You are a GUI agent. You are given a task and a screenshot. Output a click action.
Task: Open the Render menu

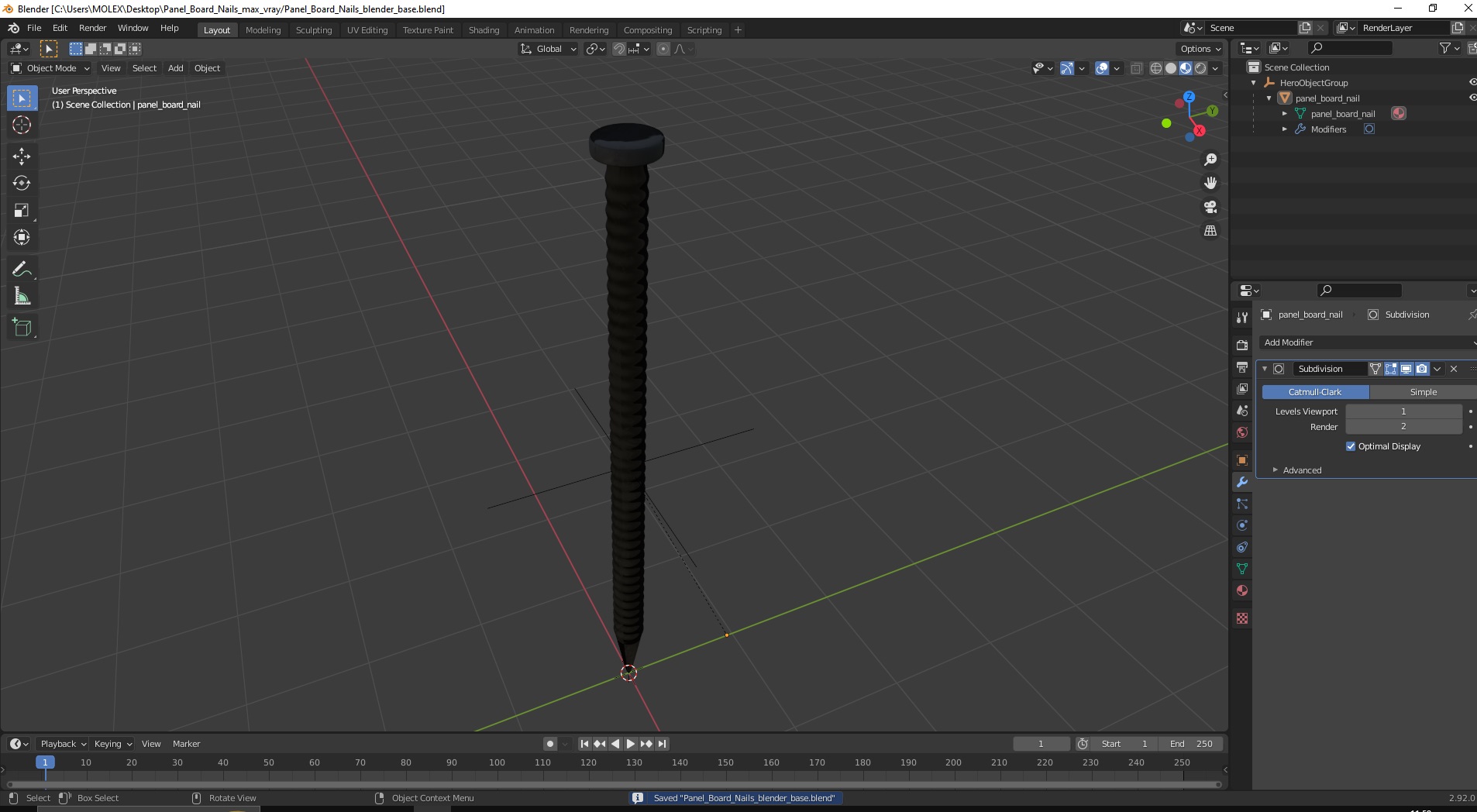click(92, 28)
